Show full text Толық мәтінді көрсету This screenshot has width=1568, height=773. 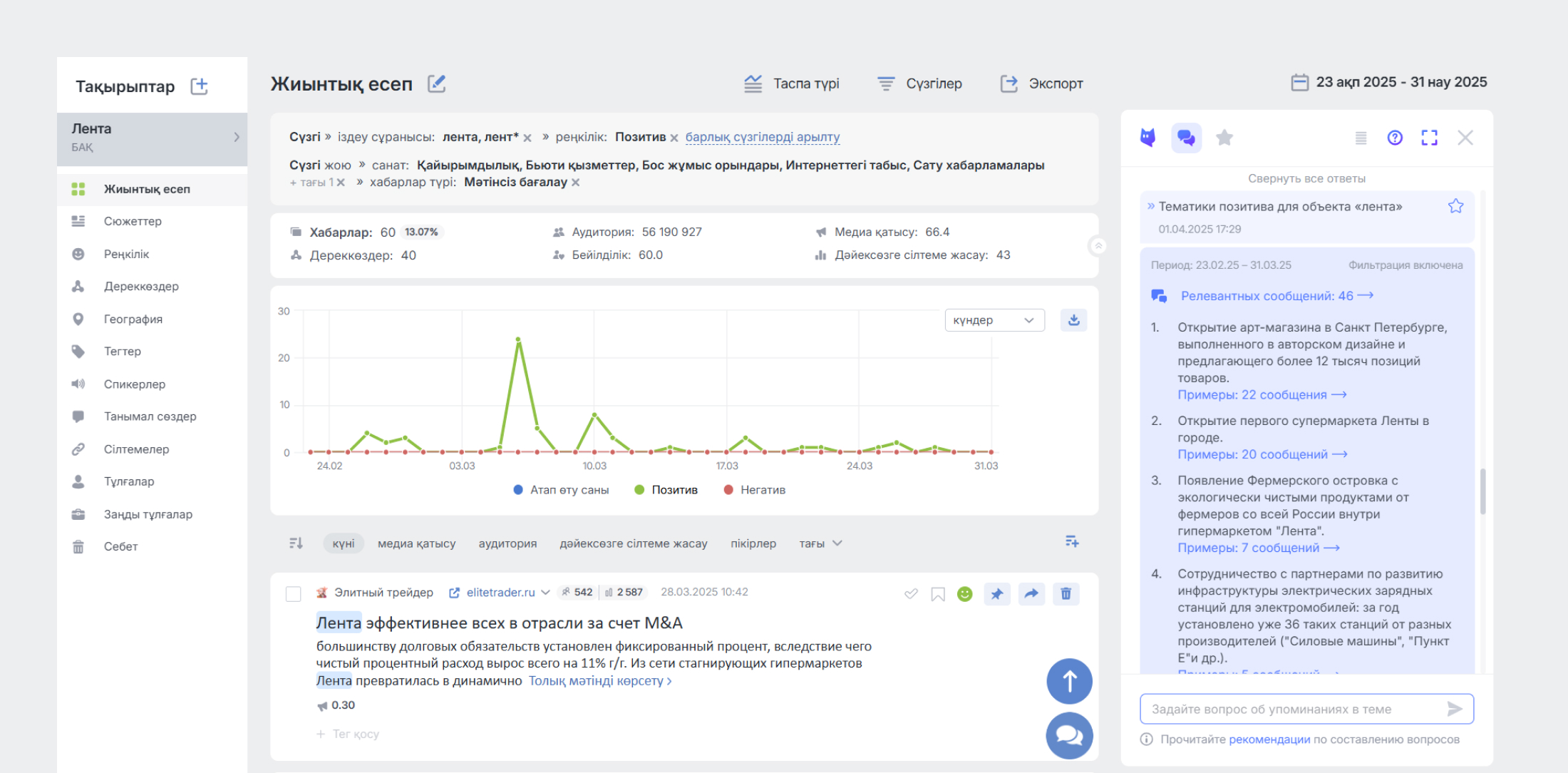pyautogui.click(x=599, y=681)
